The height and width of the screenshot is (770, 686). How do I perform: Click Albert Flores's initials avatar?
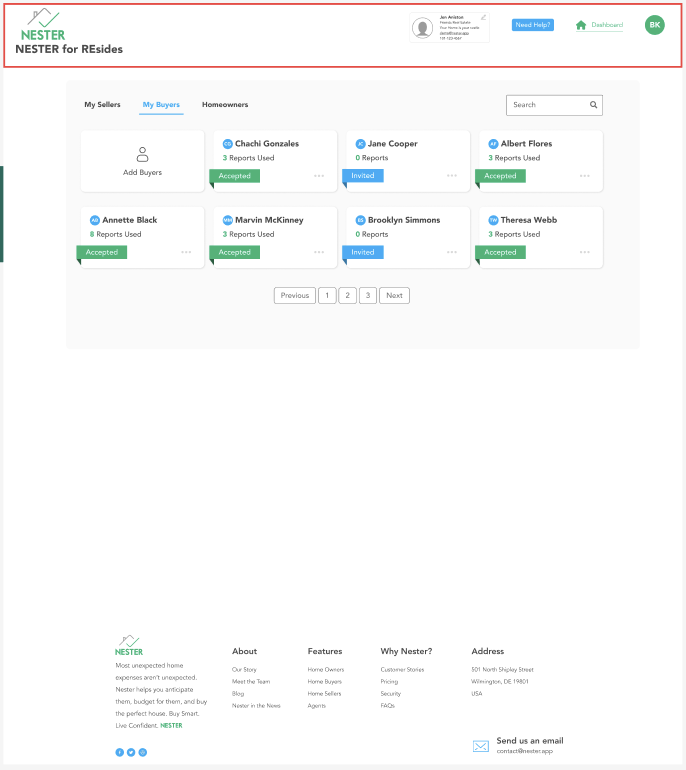pyautogui.click(x=493, y=144)
